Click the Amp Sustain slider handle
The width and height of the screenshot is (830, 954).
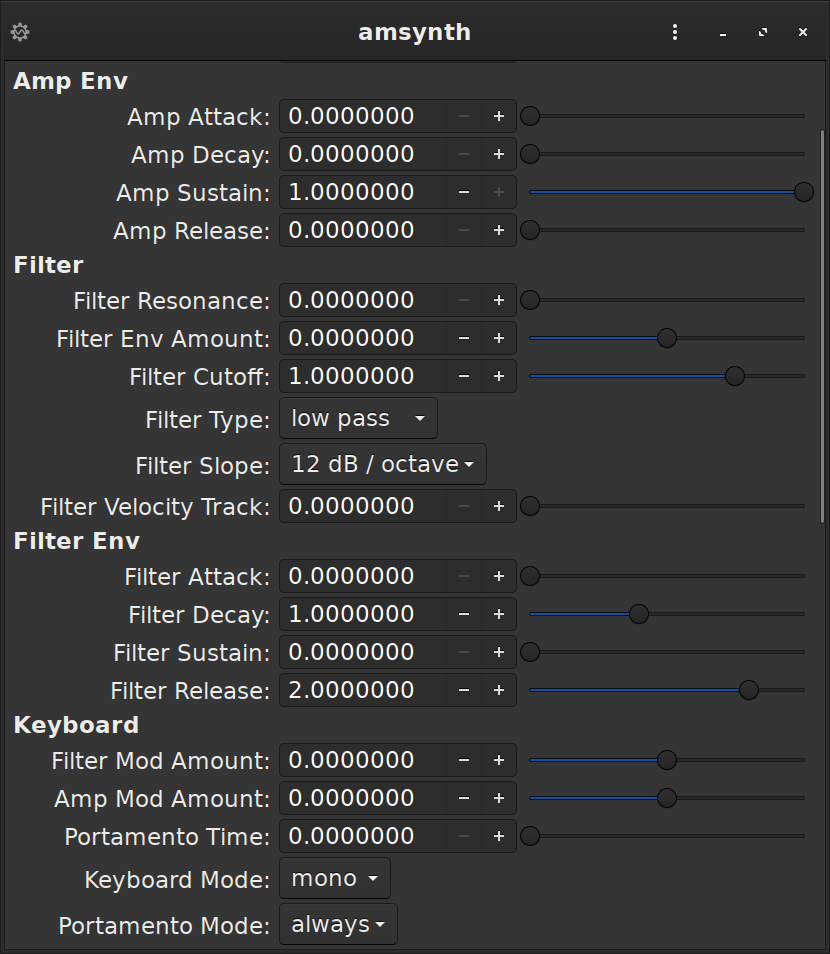(x=803, y=192)
